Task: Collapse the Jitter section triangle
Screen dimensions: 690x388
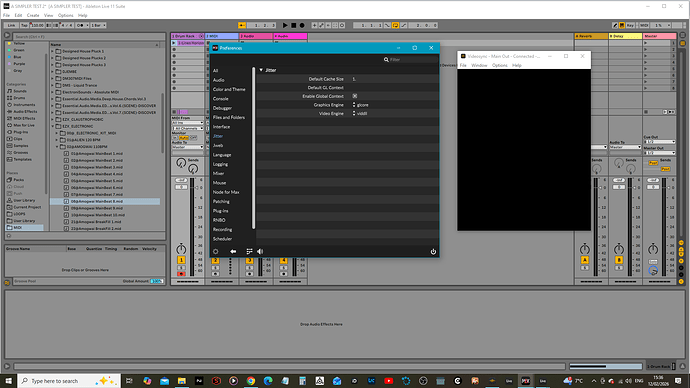Action: tap(261, 70)
